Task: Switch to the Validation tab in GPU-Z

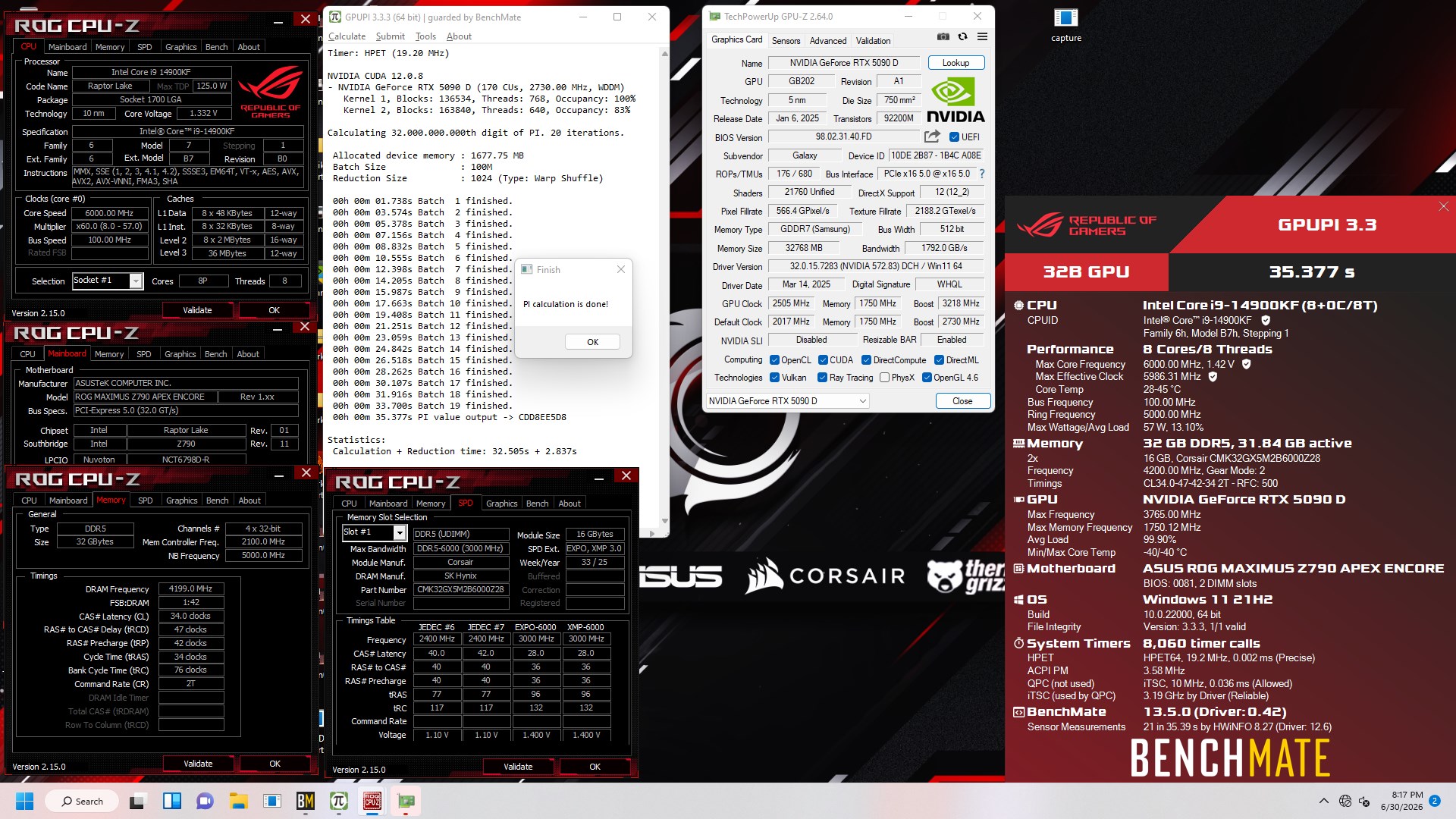Action: pos(873,41)
